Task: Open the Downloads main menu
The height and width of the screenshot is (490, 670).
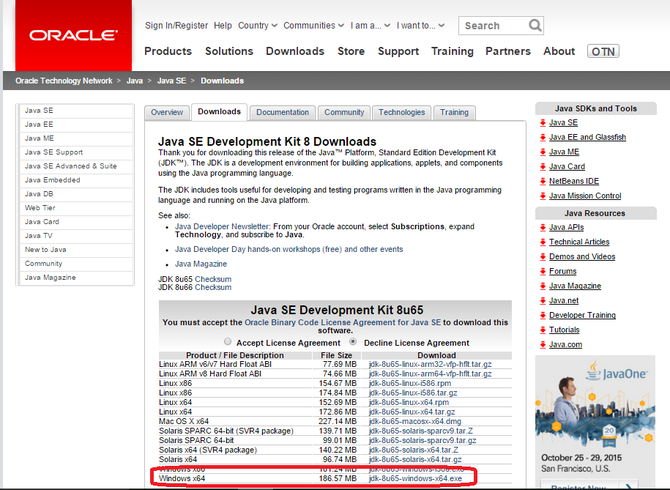Action: click(x=295, y=51)
